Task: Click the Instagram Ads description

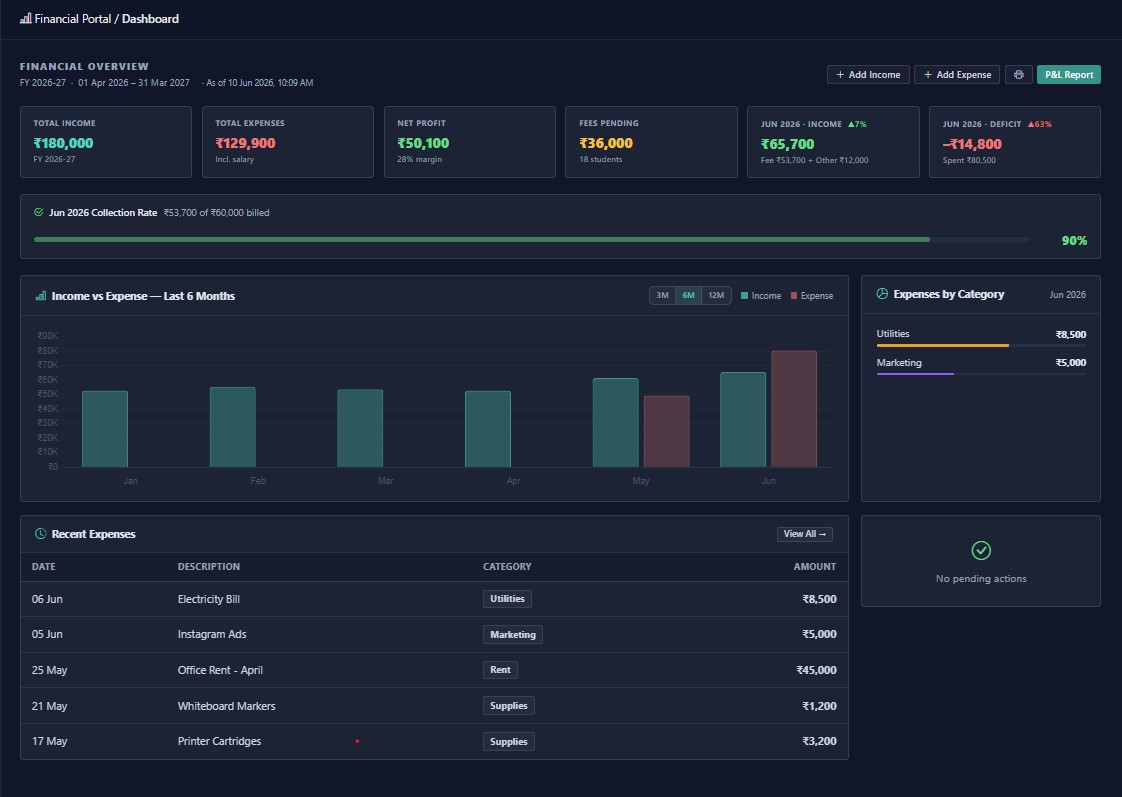Action: (x=212, y=634)
